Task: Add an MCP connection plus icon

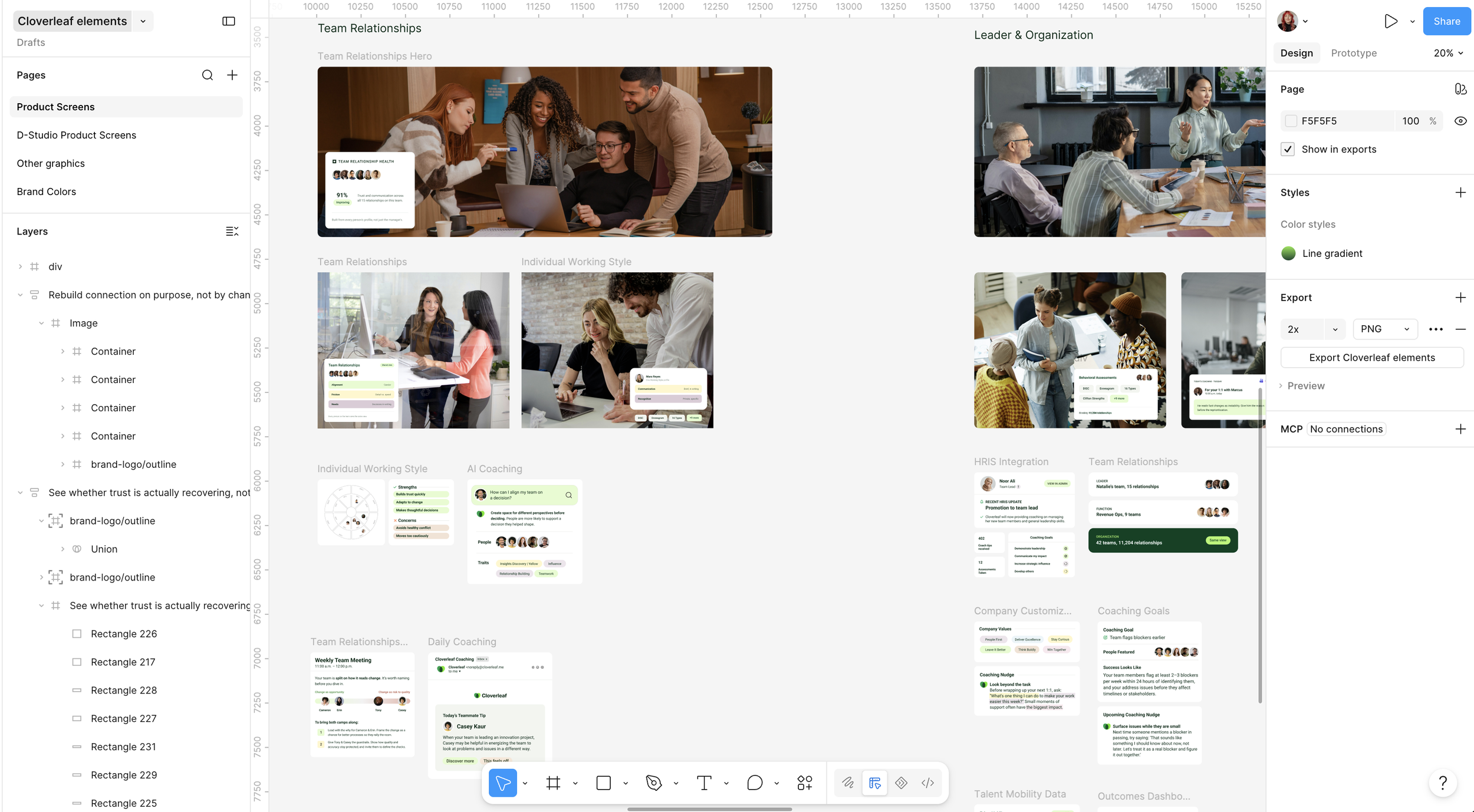Action: 1460,429
